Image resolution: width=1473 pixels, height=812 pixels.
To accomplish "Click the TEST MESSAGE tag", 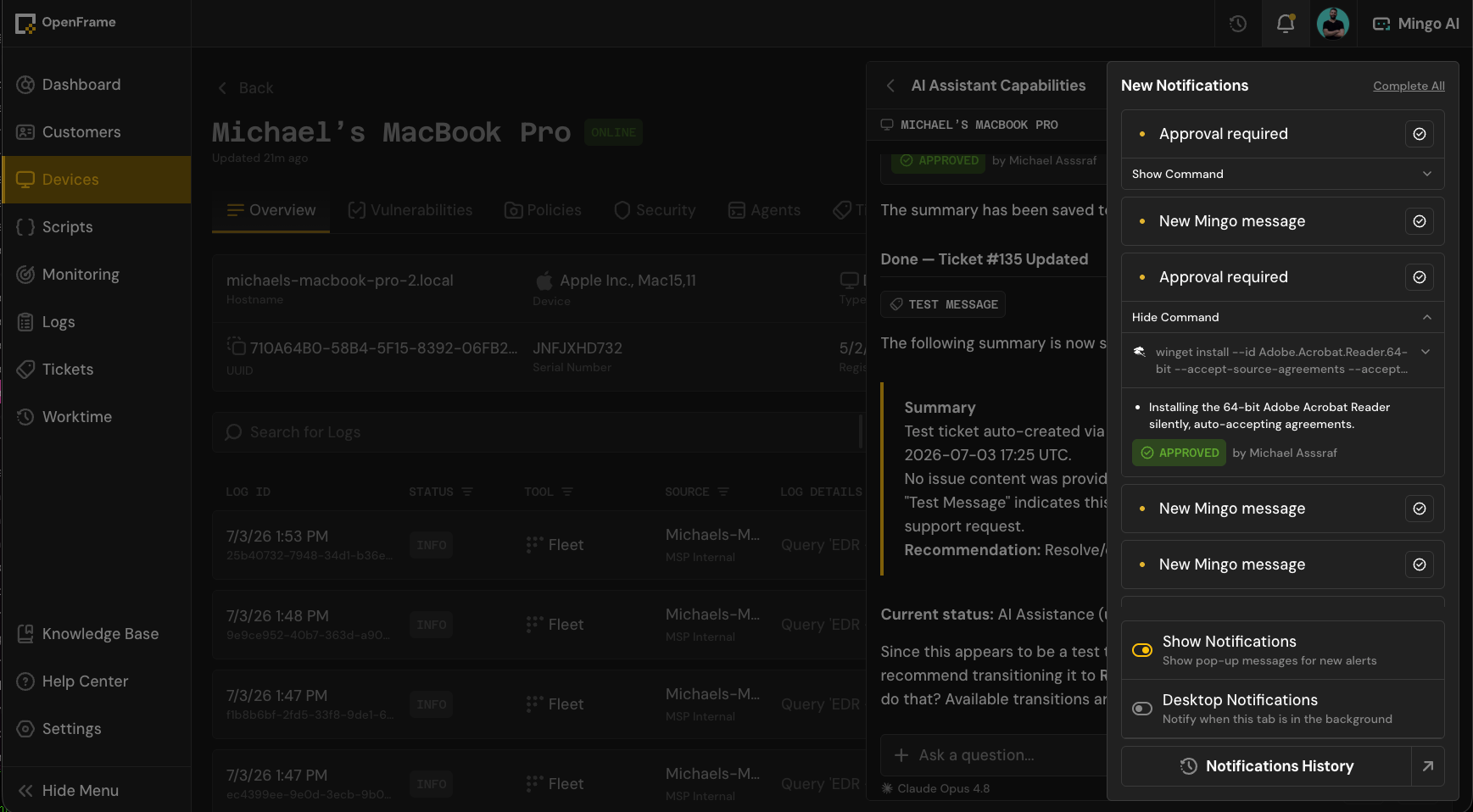I will [x=943, y=304].
